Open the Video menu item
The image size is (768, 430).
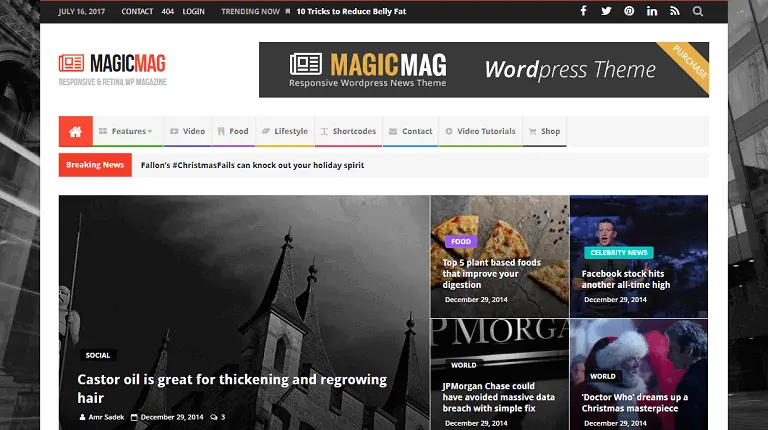pos(188,131)
